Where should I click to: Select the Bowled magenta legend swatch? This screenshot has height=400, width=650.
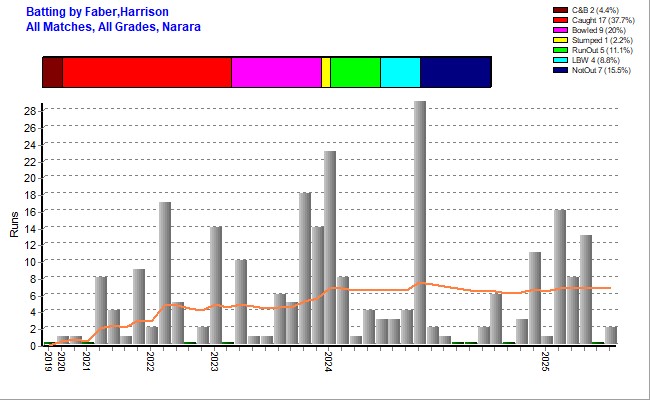(x=559, y=30)
